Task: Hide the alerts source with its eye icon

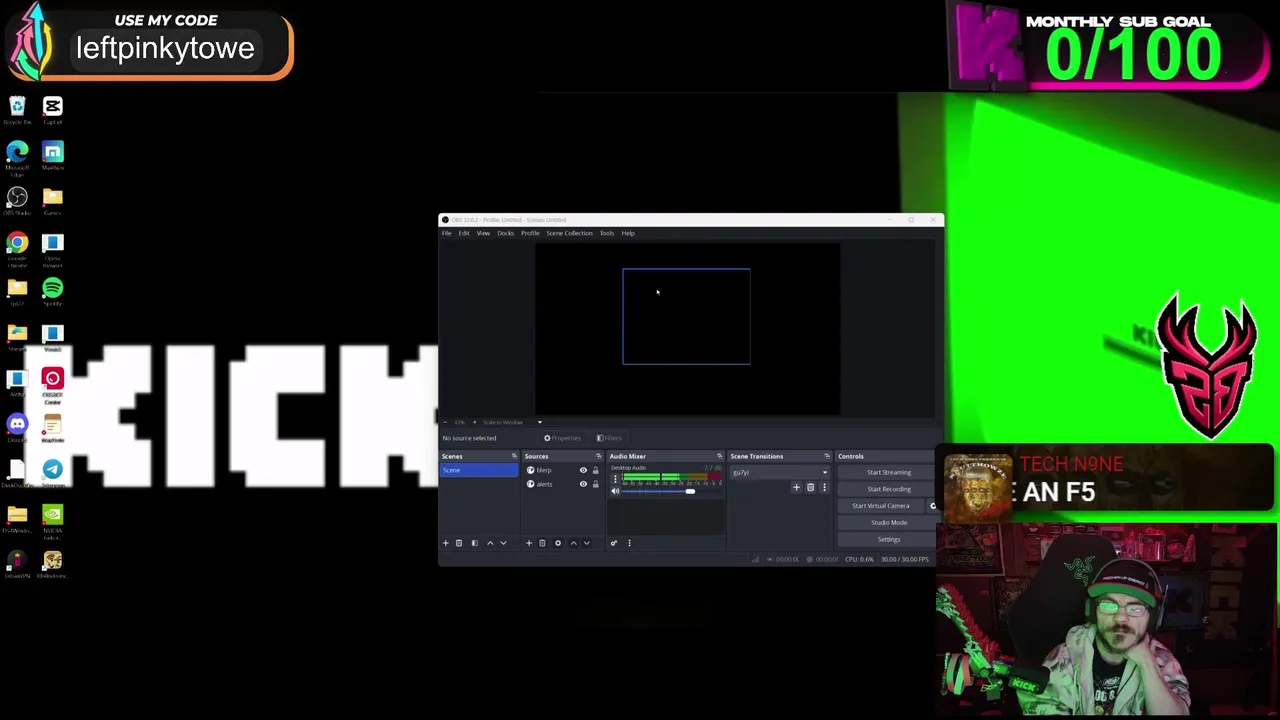Action: [583, 484]
